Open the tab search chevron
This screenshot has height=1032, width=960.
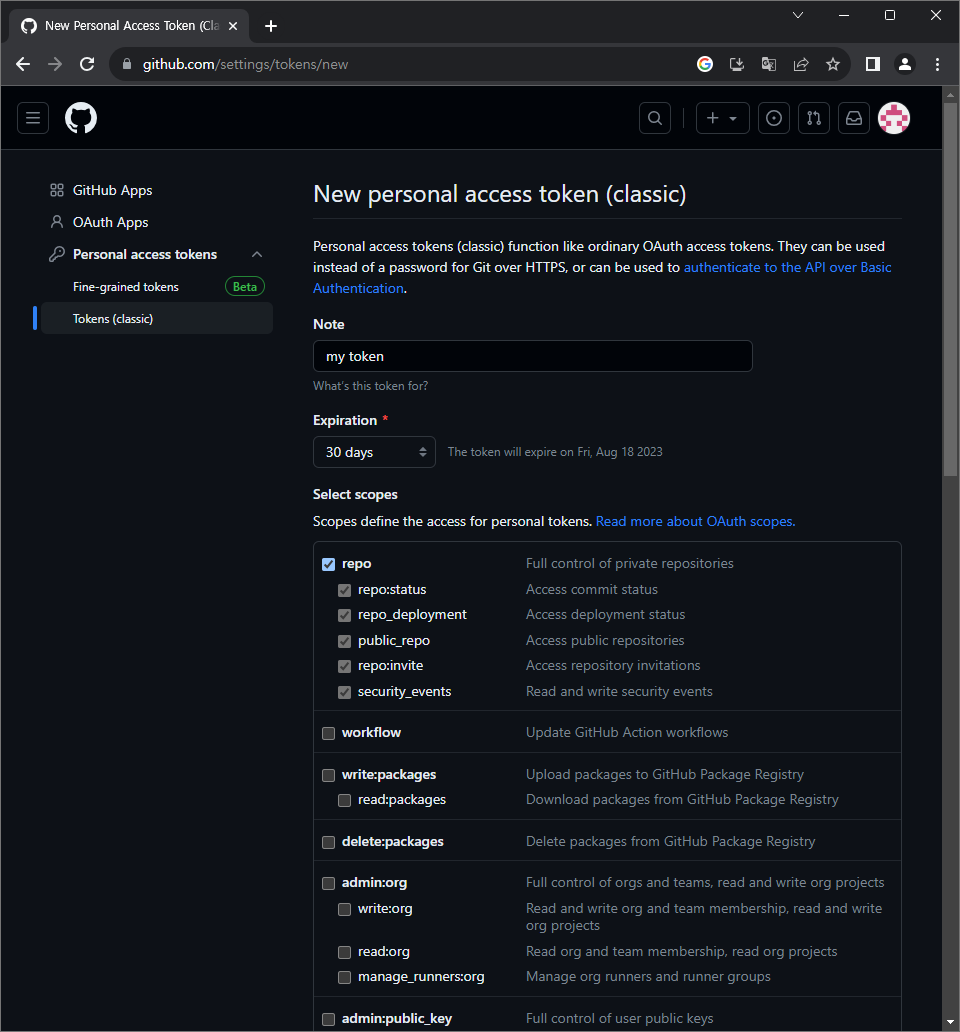coord(798,15)
